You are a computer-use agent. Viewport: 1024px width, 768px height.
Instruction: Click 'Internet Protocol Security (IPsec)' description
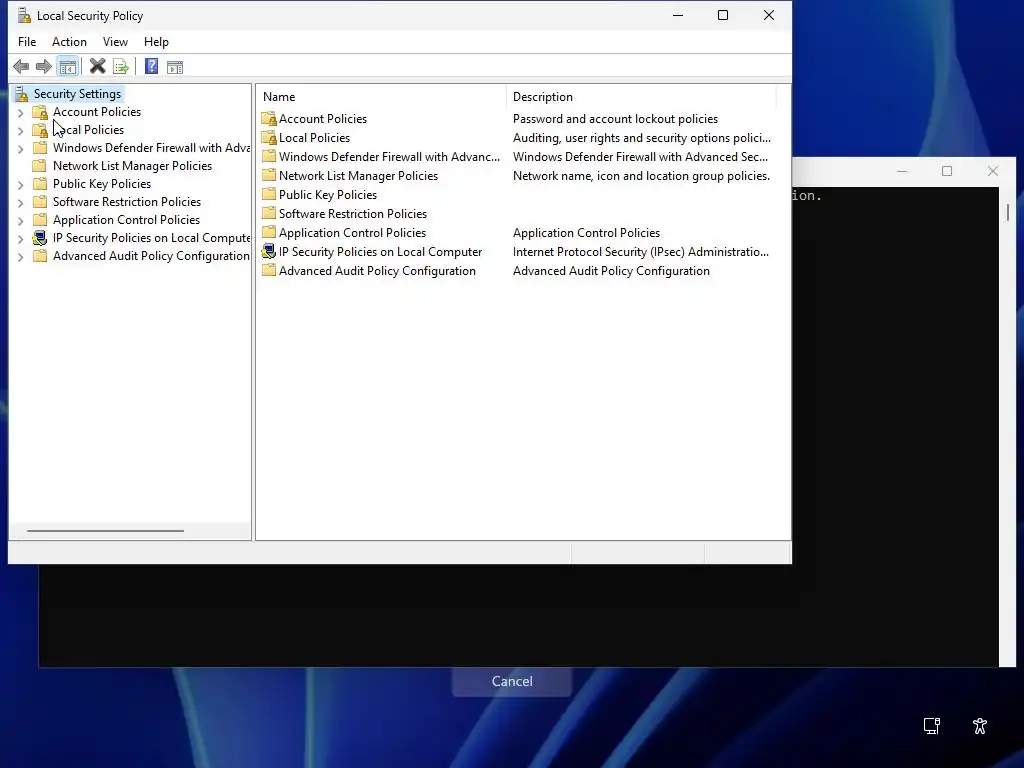[641, 251]
